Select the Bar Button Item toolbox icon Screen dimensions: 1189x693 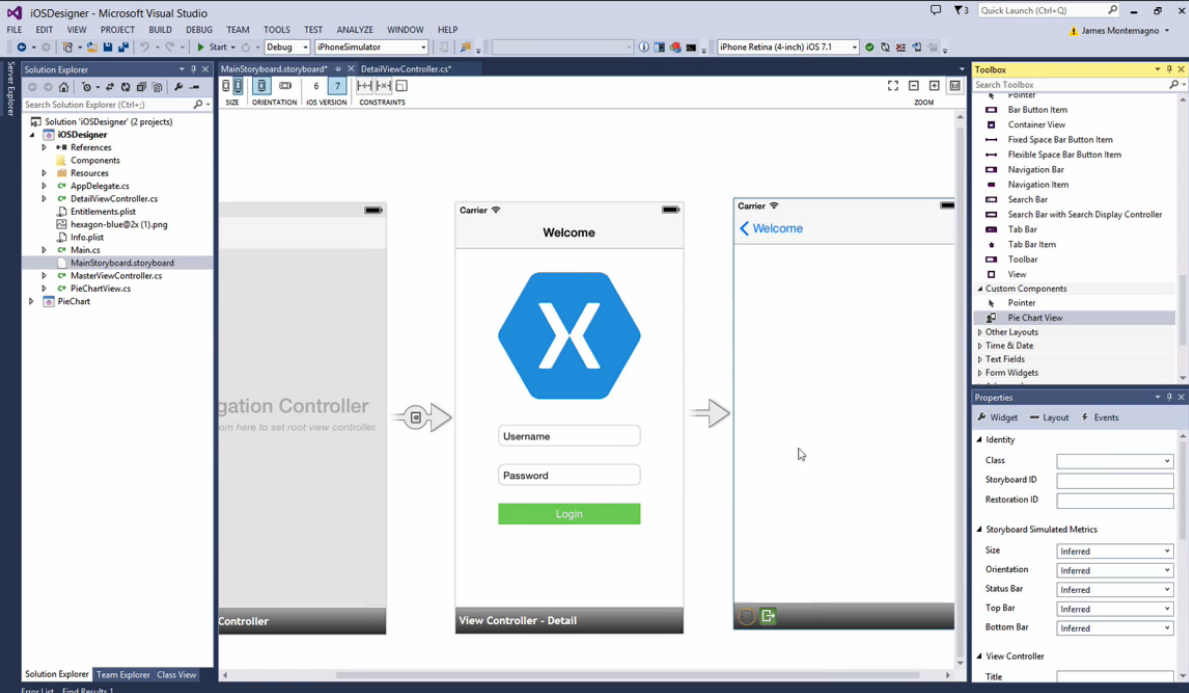[991, 110]
